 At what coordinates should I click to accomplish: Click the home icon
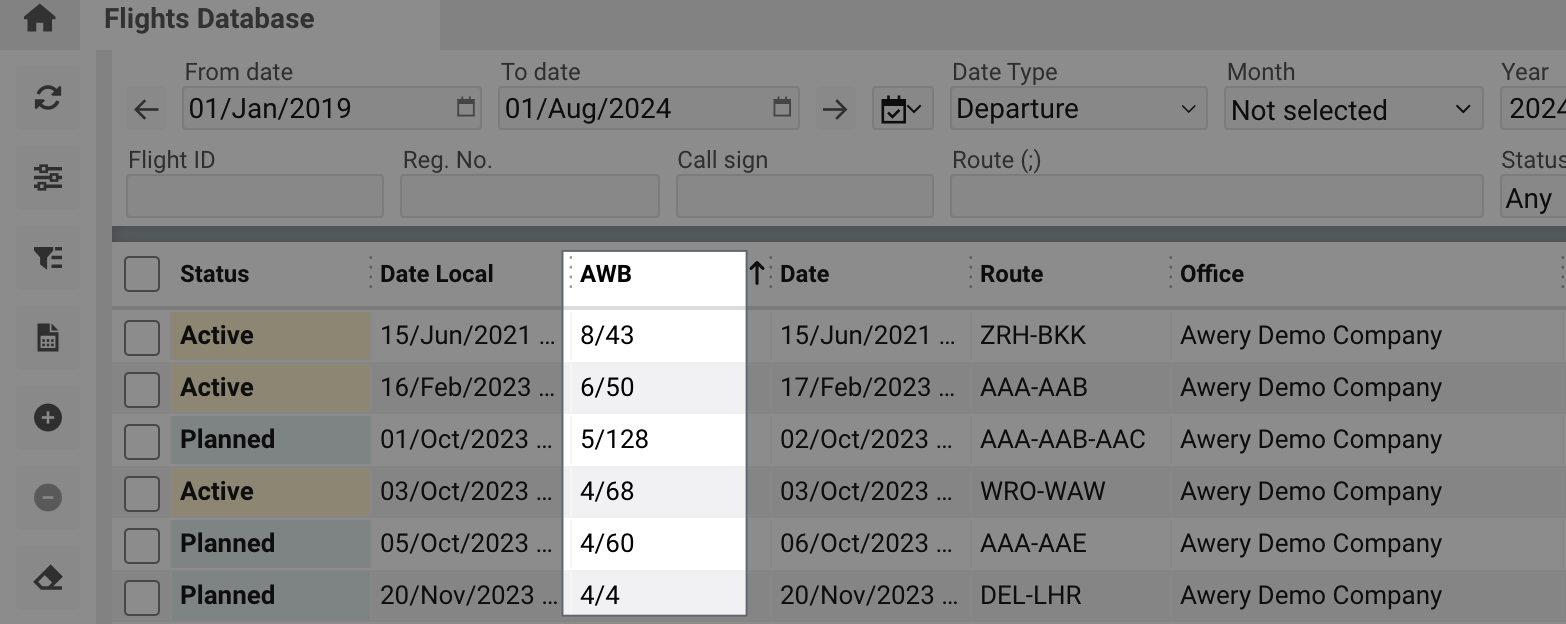click(39, 19)
